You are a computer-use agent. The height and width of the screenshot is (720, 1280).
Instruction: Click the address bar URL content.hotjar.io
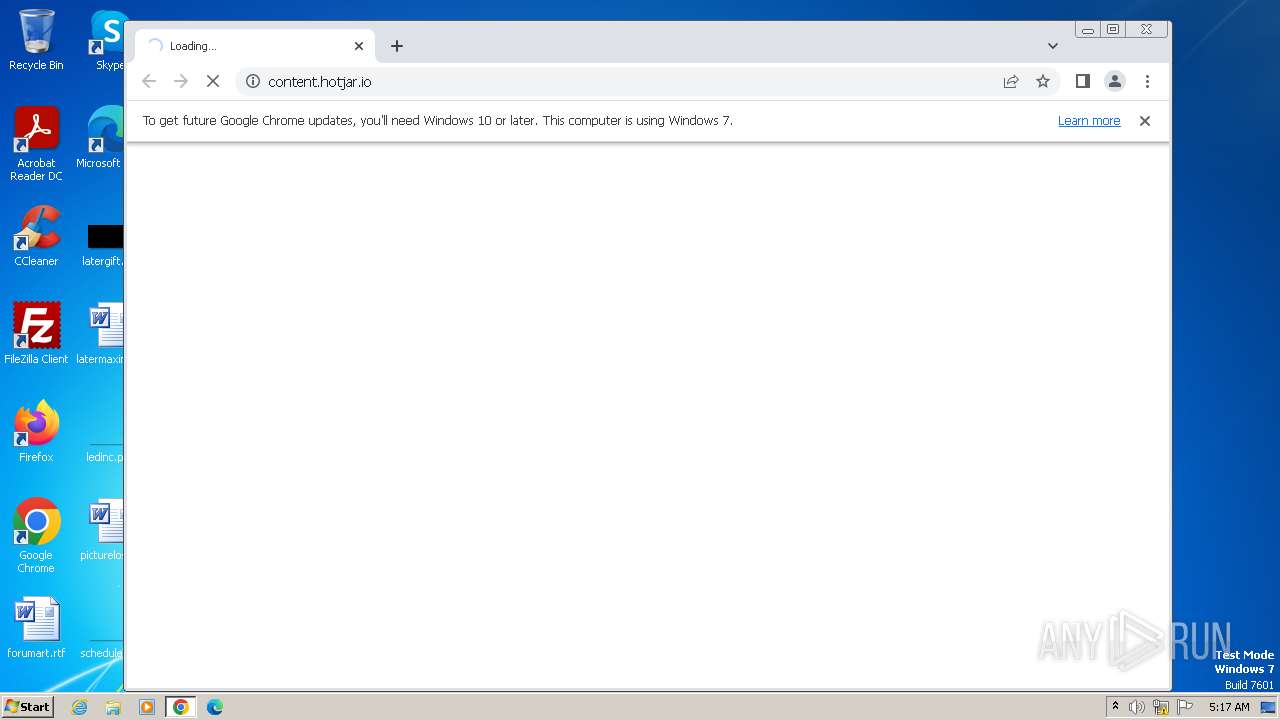click(x=319, y=82)
